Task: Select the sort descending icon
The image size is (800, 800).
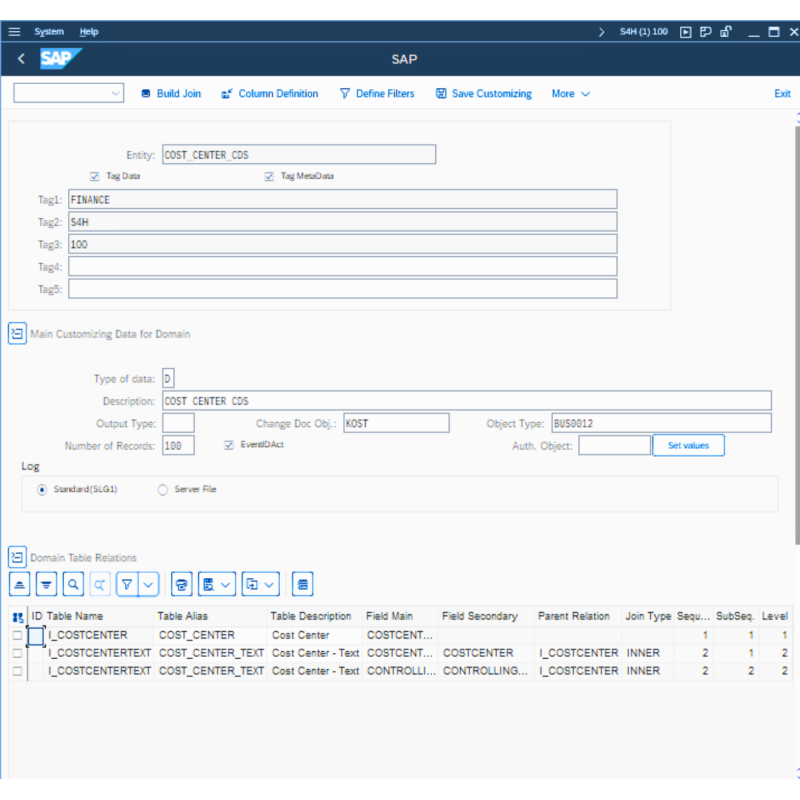Action: pyautogui.click(x=46, y=584)
